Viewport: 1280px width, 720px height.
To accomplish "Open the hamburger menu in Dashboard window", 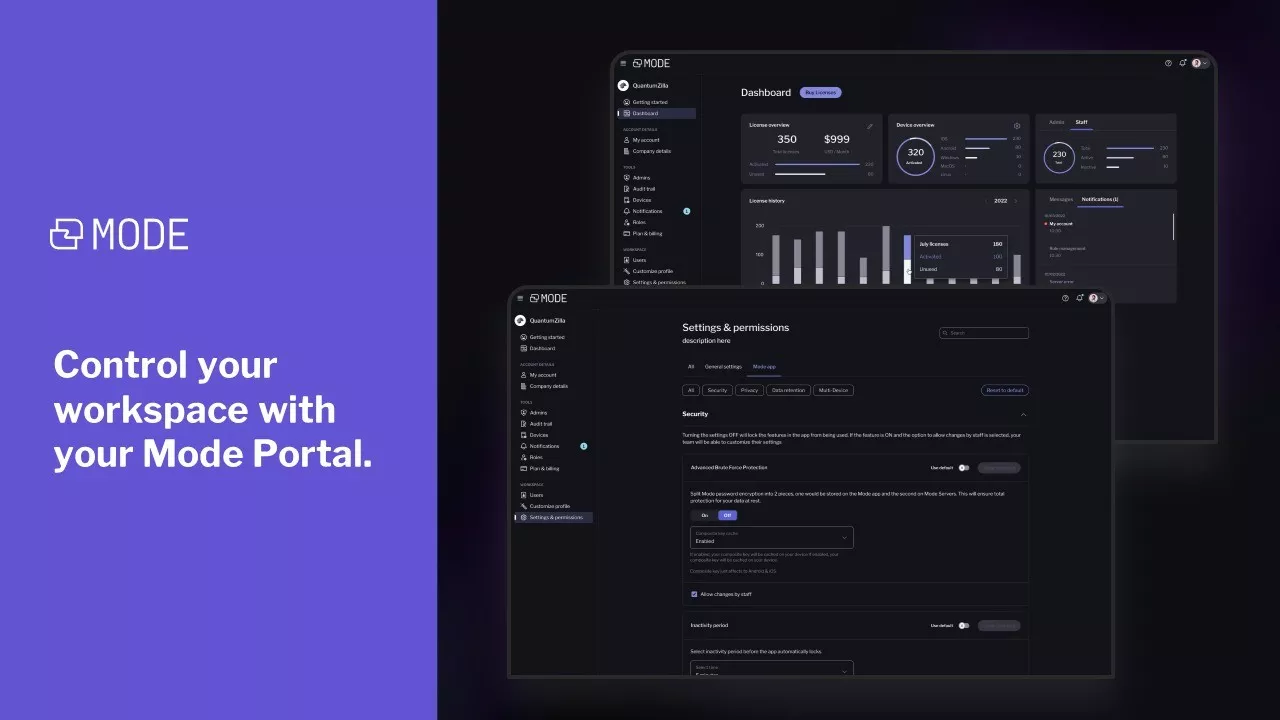I will pyautogui.click(x=623, y=63).
